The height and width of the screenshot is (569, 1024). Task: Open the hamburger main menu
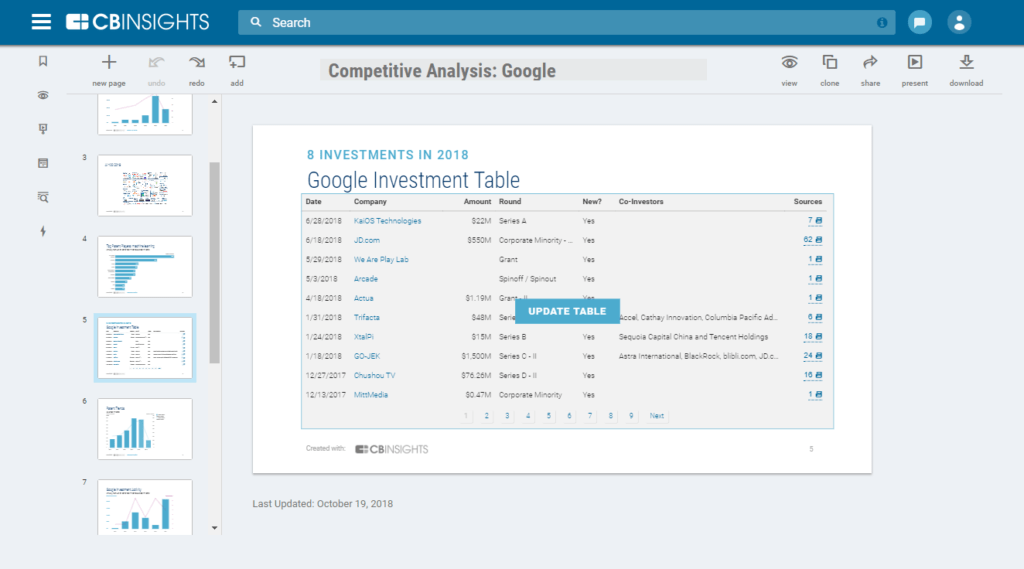click(41, 22)
